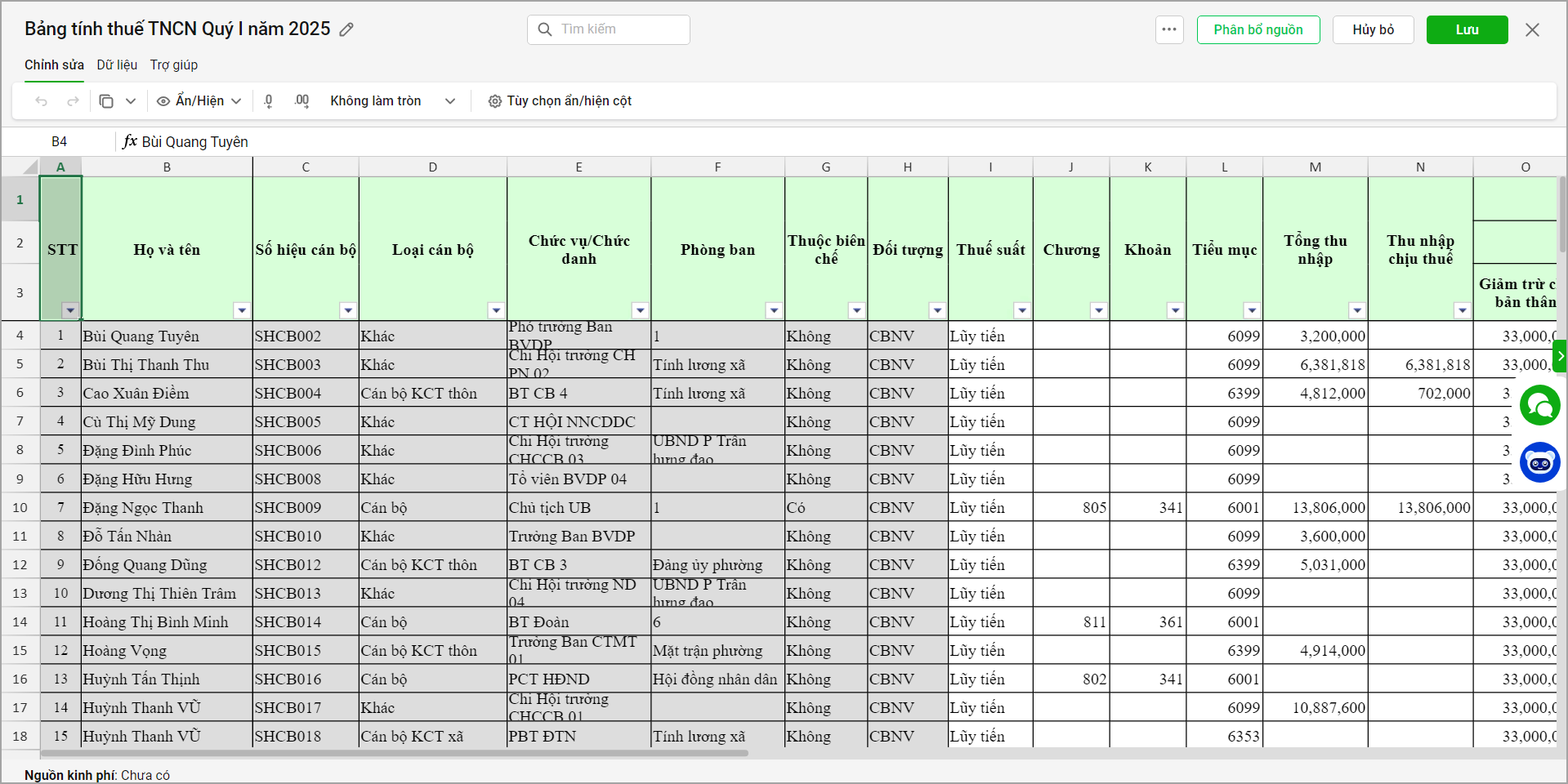The image size is (1568, 784).
Task: Open the Tùy chọn ẩn/hiện cột settings
Action: (560, 101)
